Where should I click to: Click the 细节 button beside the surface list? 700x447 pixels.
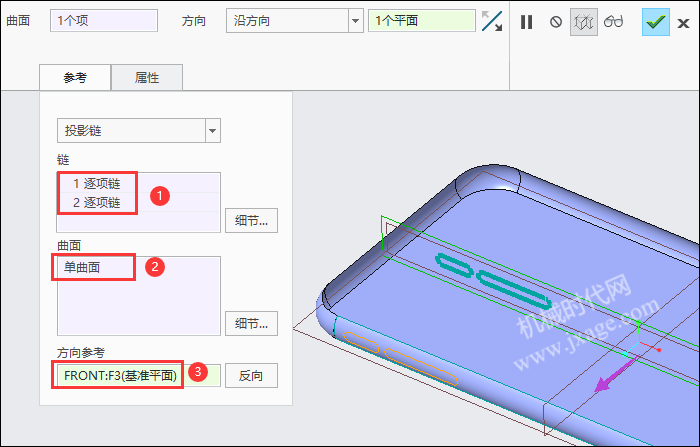(x=251, y=323)
